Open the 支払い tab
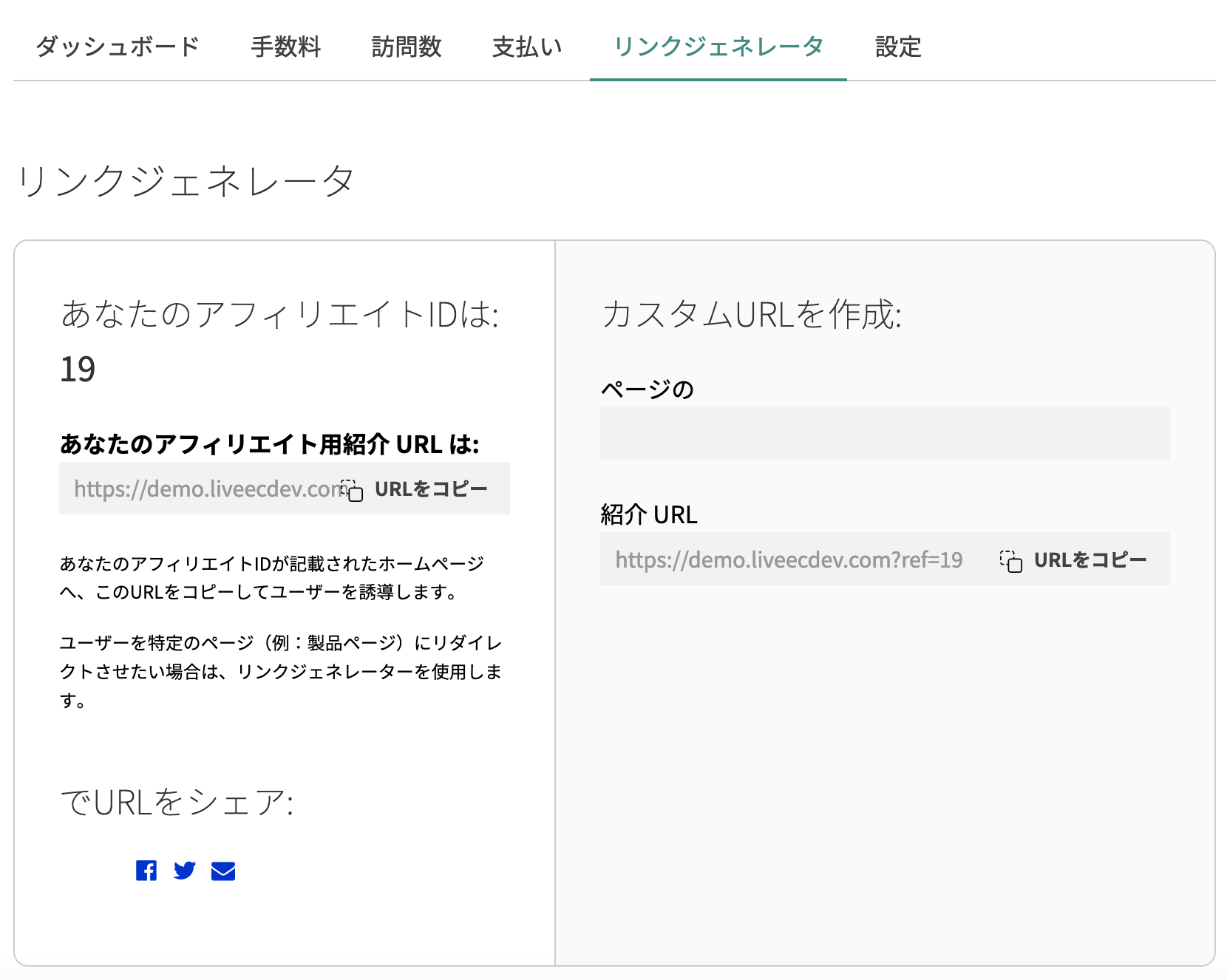 (x=527, y=47)
